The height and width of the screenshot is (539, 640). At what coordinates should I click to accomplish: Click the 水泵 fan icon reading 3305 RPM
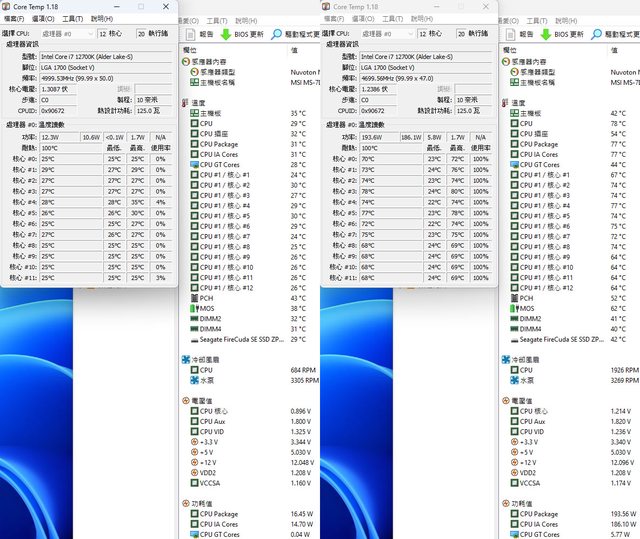[x=193, y=381]
